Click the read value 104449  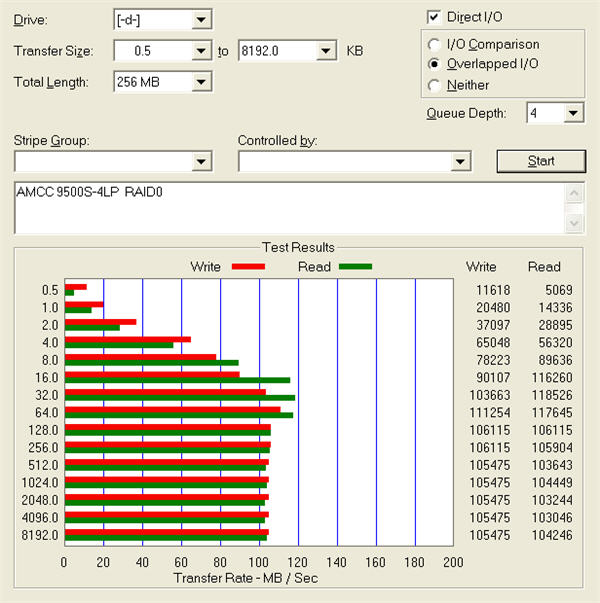[552, 483]
